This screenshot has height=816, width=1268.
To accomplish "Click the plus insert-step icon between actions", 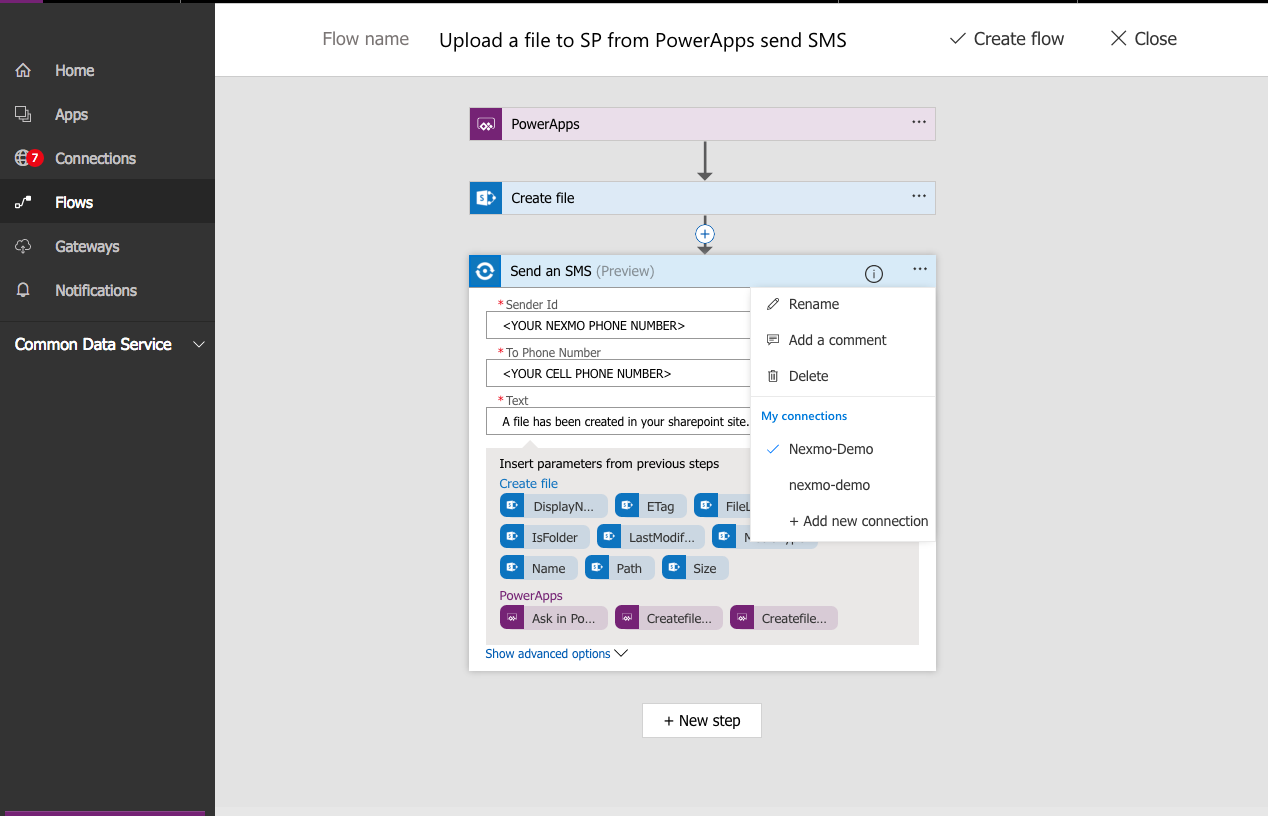I will (x=705, y=234).
